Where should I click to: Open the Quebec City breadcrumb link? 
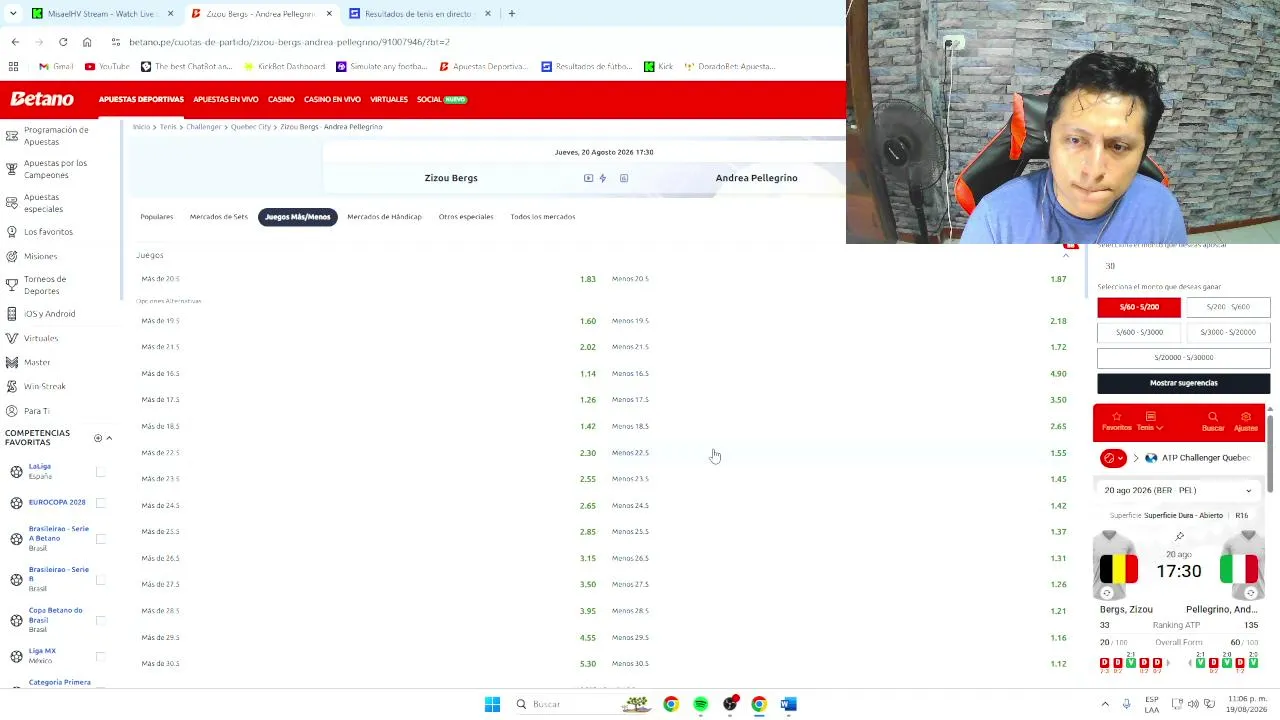[251, 127]
